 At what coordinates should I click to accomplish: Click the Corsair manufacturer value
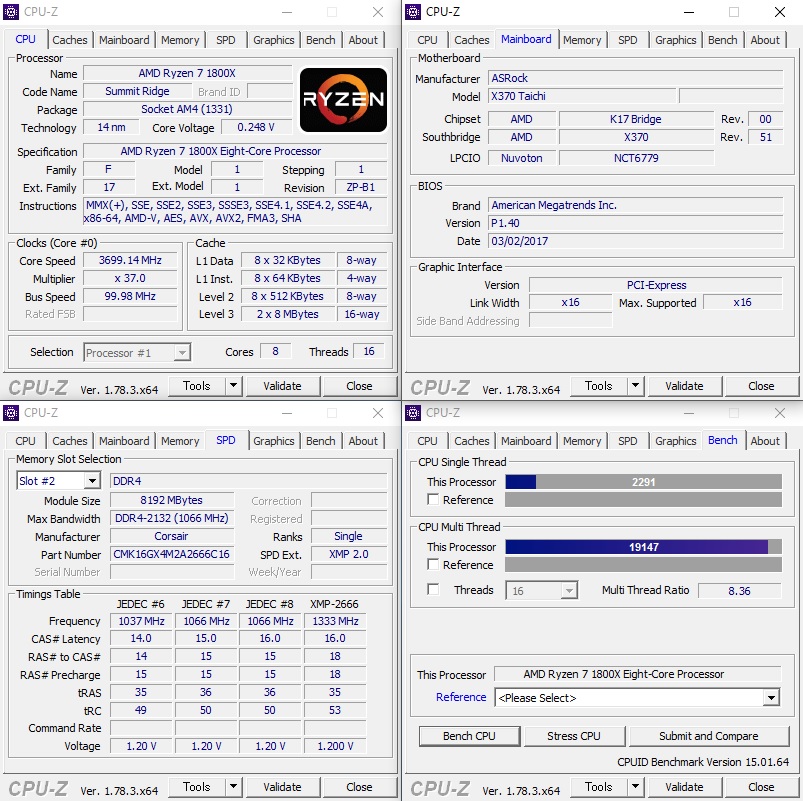[x=172, y=536]
